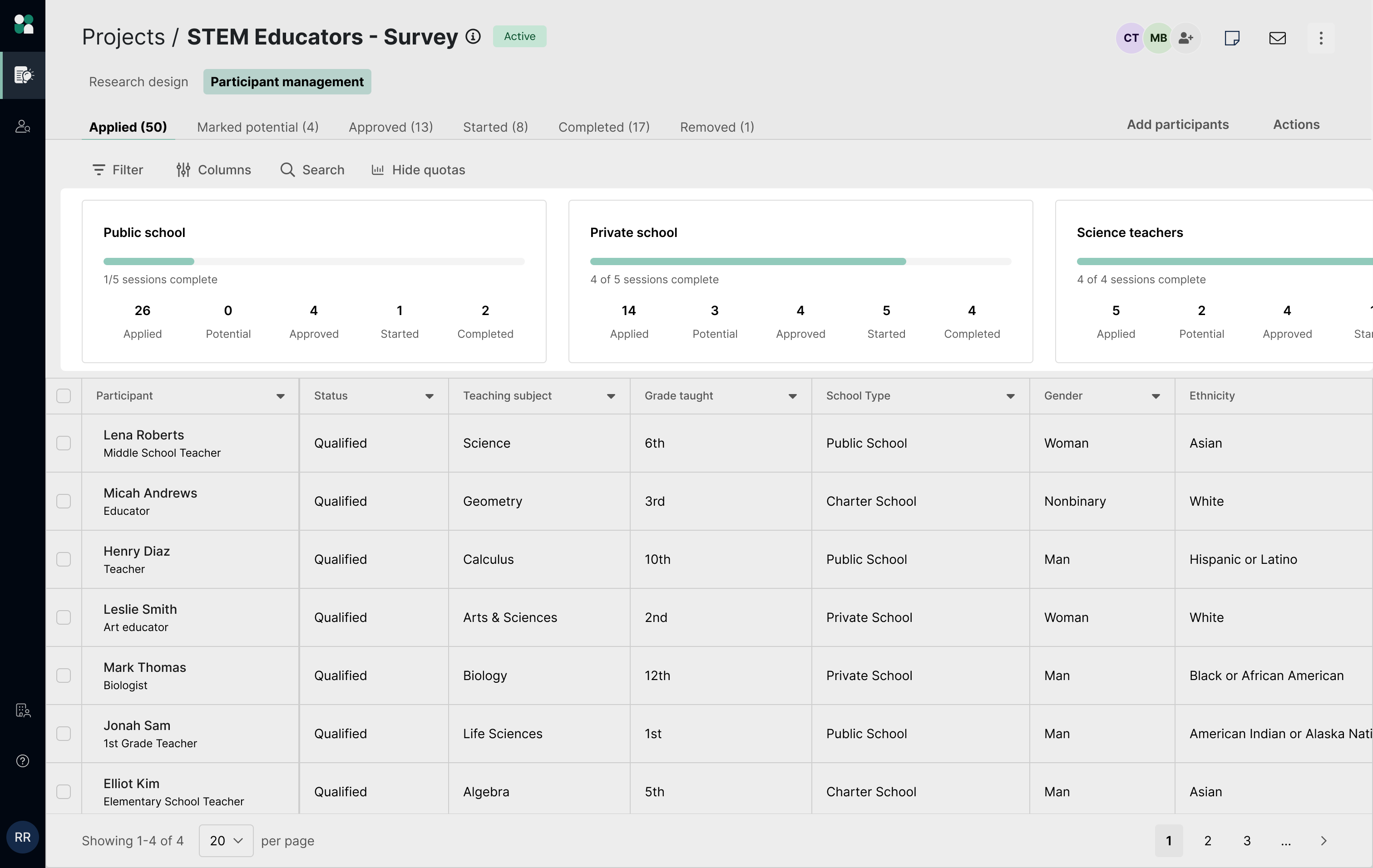Open the 20 per page dropdown
1373x868 pixels.
pyautogui.click(x=226, y=840)
